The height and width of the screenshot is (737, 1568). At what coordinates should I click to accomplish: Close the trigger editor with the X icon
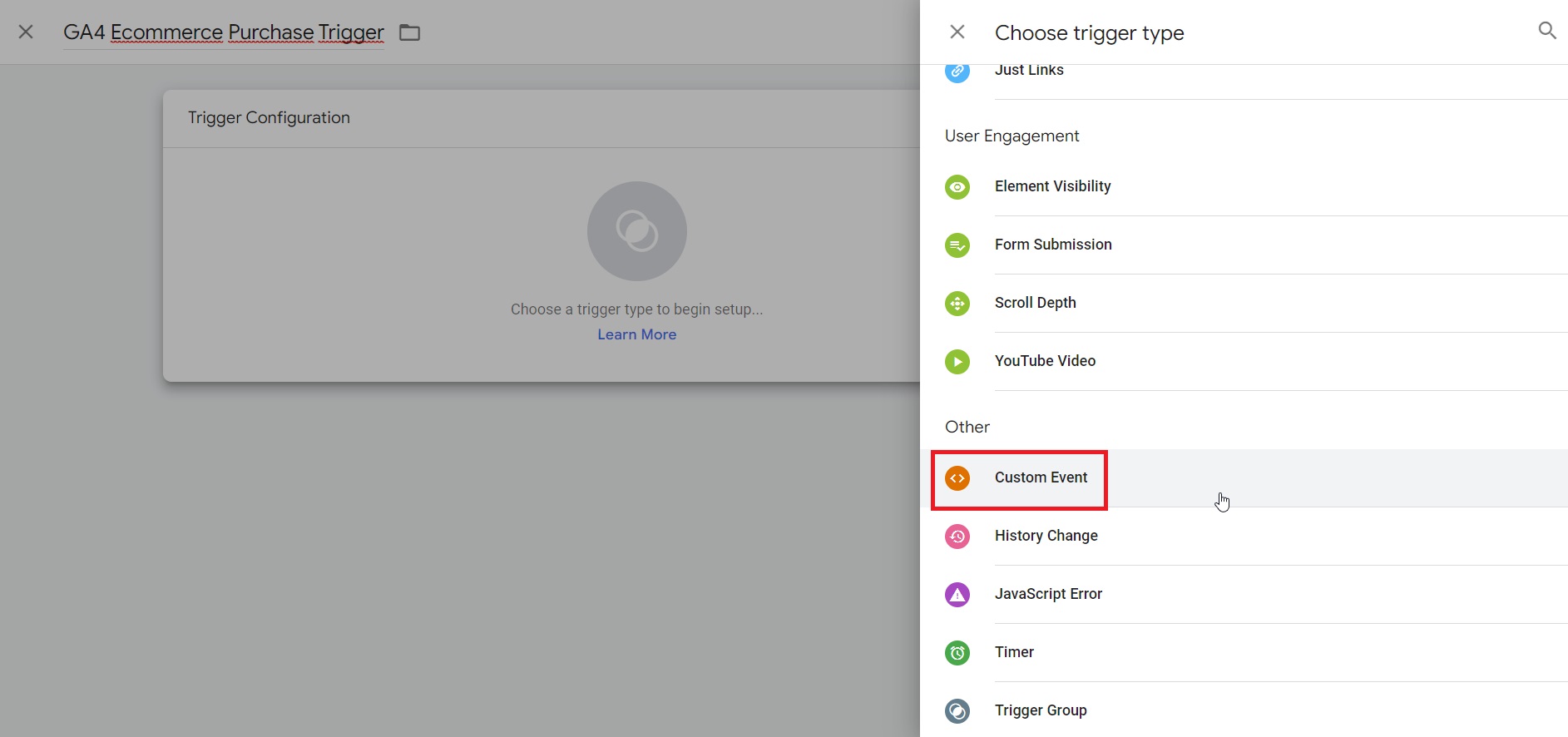[26, 32]
